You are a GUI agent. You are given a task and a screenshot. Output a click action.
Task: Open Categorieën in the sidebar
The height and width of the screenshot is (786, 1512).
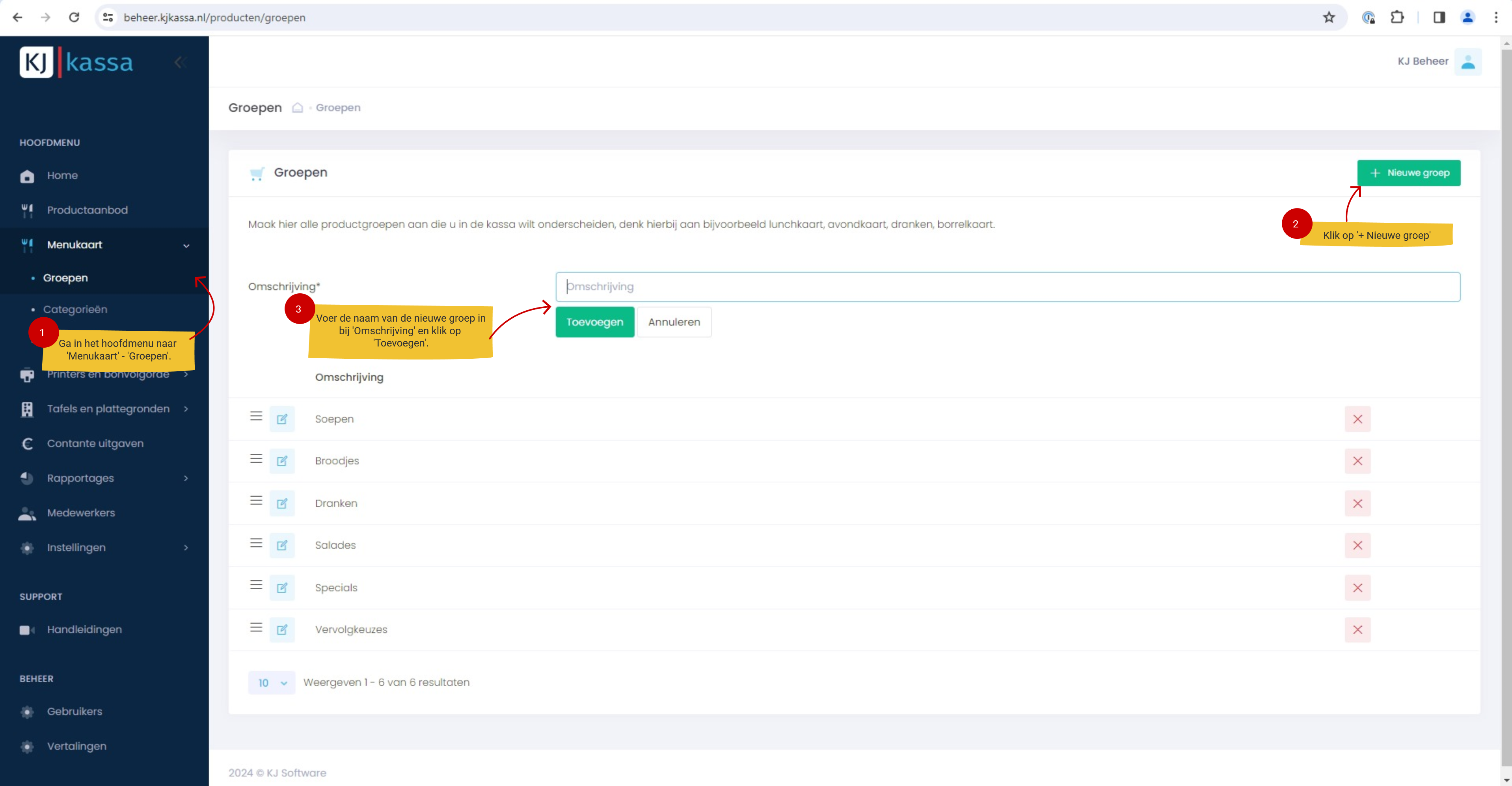75,309
